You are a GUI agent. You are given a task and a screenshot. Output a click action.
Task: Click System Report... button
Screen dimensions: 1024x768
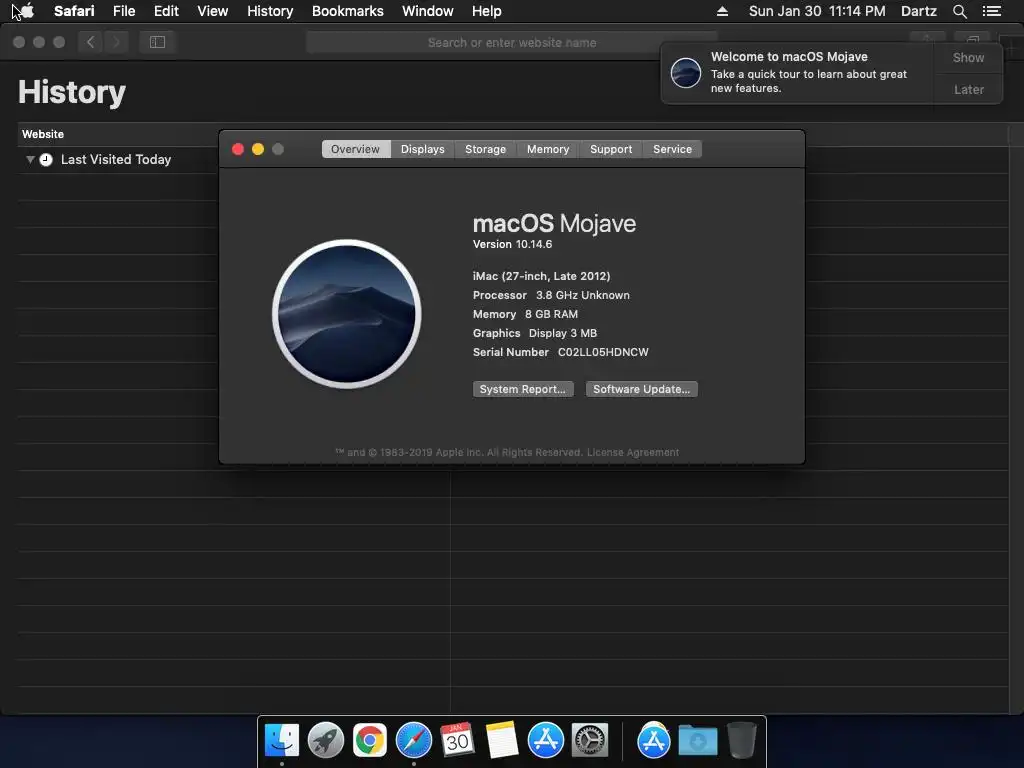523,389
